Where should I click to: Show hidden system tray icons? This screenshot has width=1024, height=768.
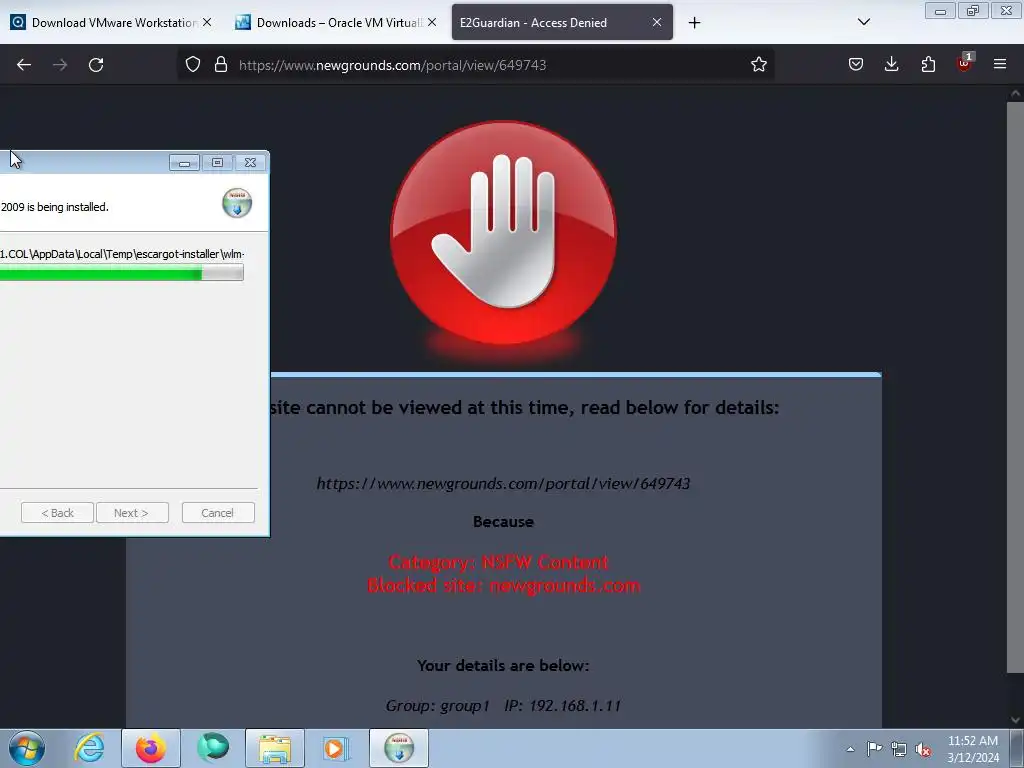pyautogui.click(x=850, y=749)
